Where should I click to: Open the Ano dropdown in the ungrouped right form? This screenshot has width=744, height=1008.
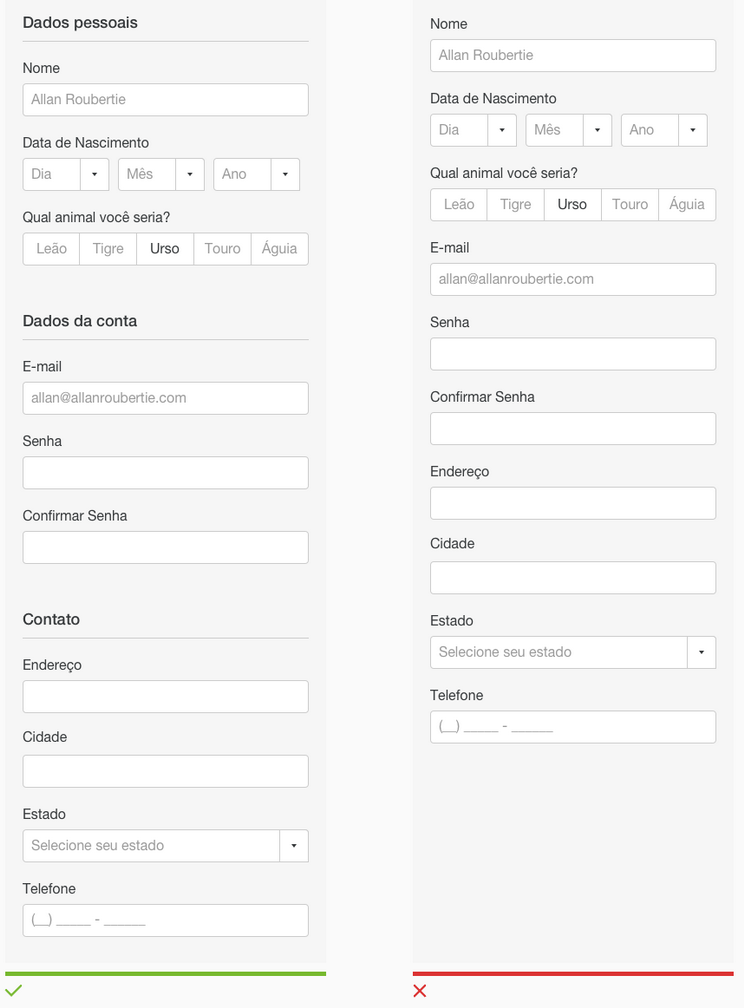[x=692, y=130]
